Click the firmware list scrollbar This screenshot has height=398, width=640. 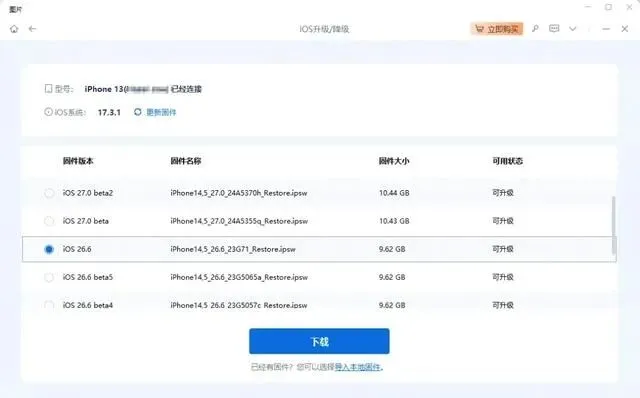(x=613, y=225)
